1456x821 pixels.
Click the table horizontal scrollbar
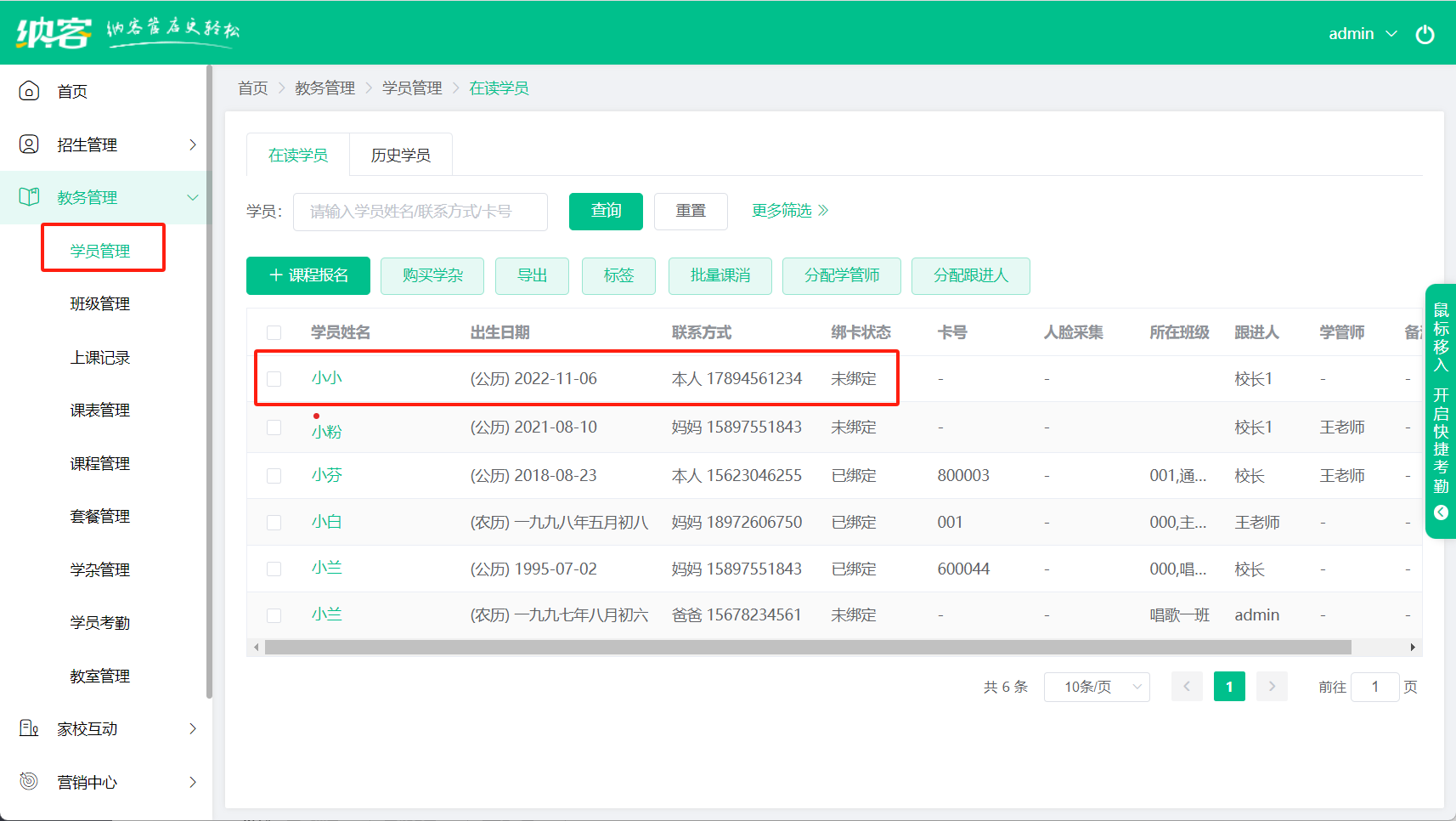point(807,648)
